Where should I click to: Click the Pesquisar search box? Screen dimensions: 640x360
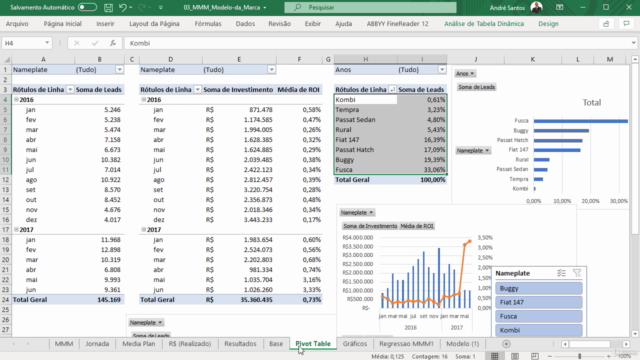(370, 7)
